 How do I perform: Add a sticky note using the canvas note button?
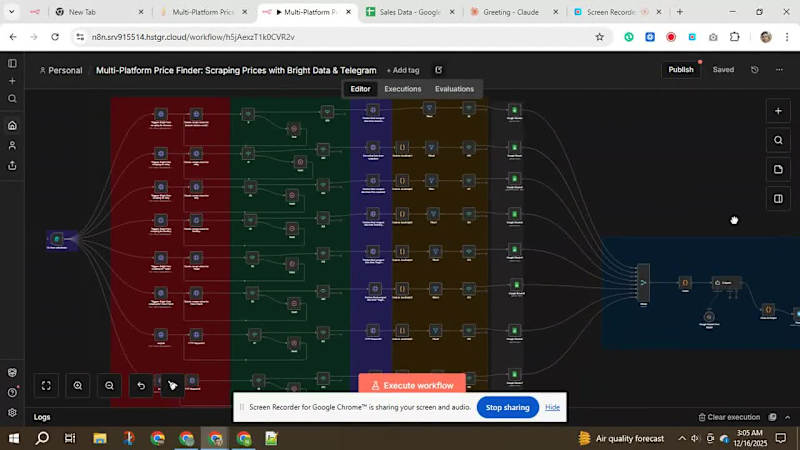coord(778,169)
